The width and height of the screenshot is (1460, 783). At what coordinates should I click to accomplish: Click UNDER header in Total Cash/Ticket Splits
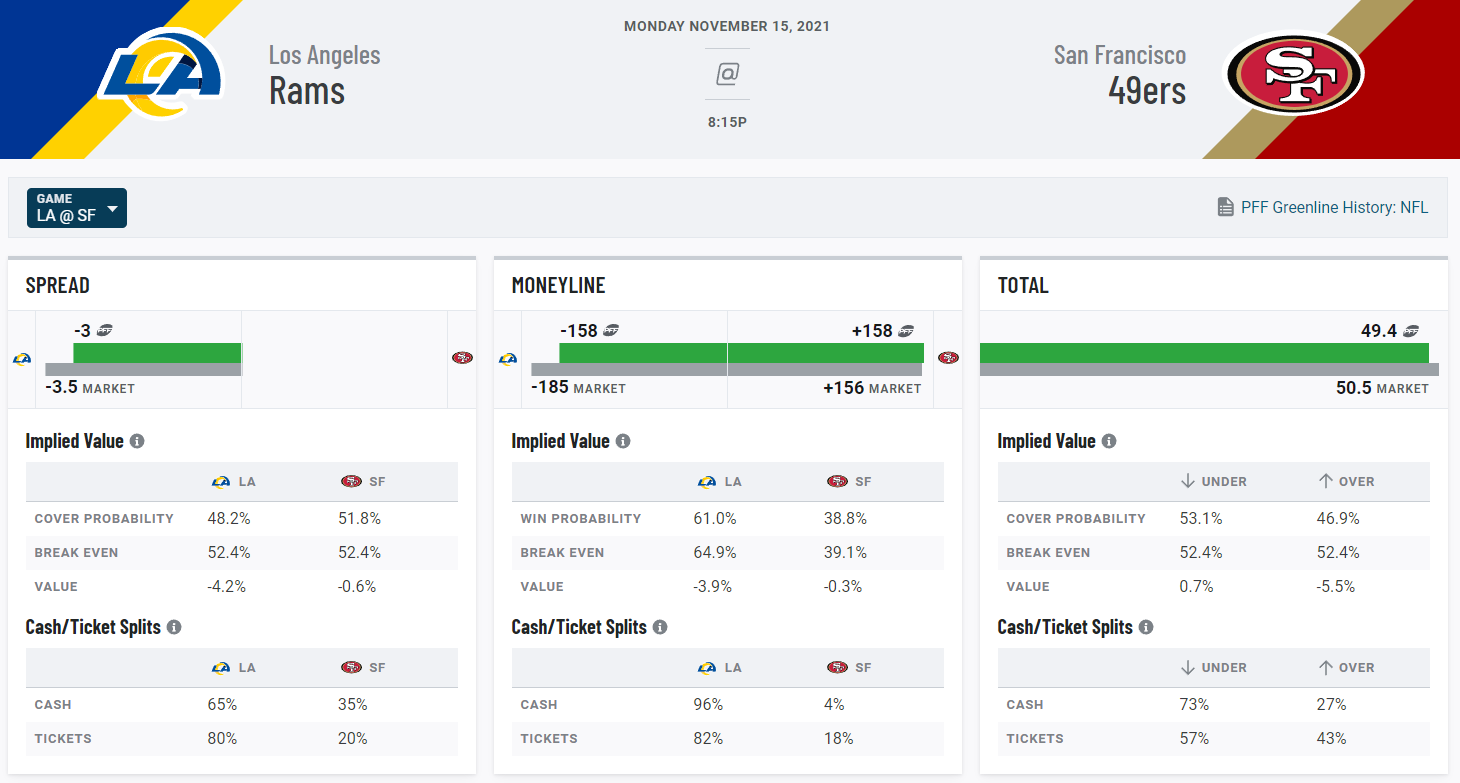pos(1213,667)
